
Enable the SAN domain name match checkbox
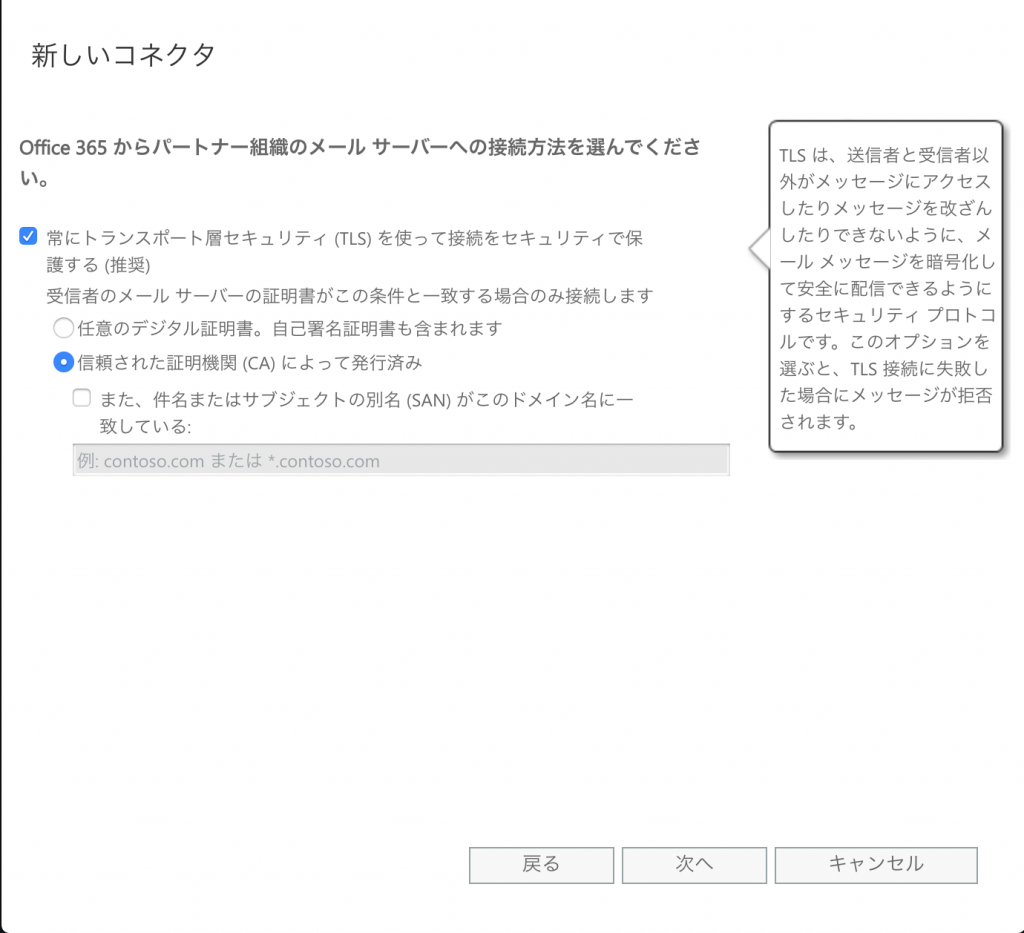(x=82, y=398)
